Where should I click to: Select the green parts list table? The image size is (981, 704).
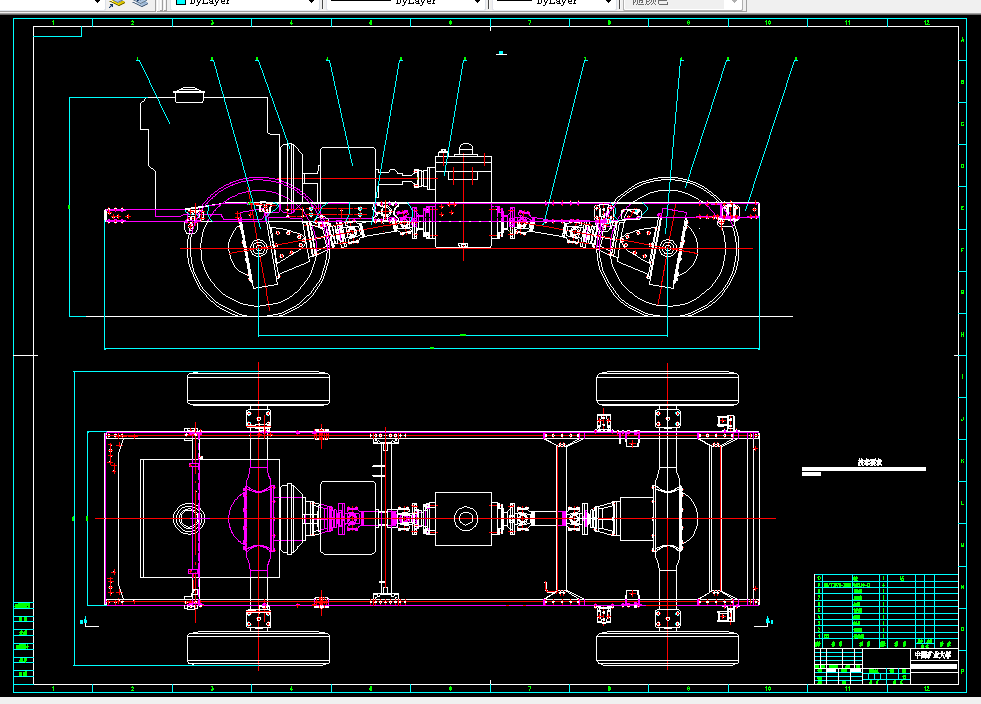(x=886, y=611)
